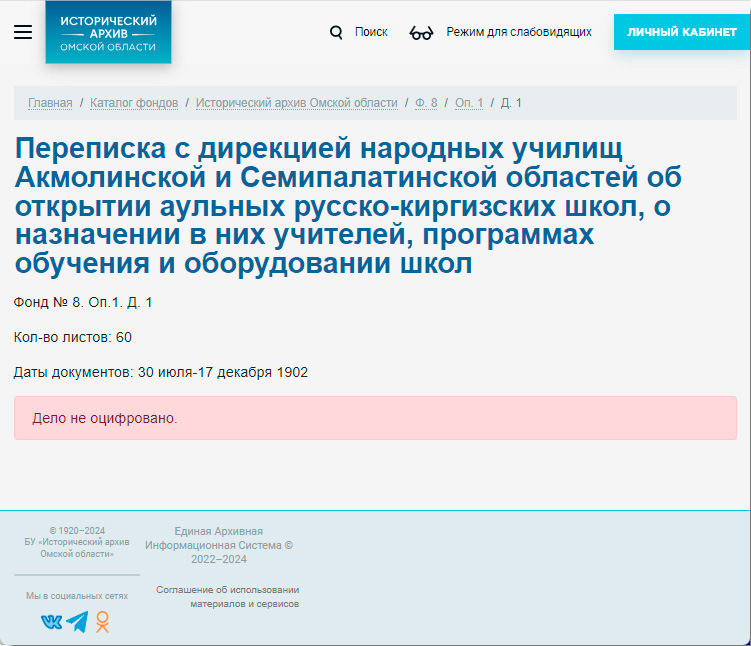Open the VK social network icon
Viewport: 751px width, 646px height.
click(51, 622)
